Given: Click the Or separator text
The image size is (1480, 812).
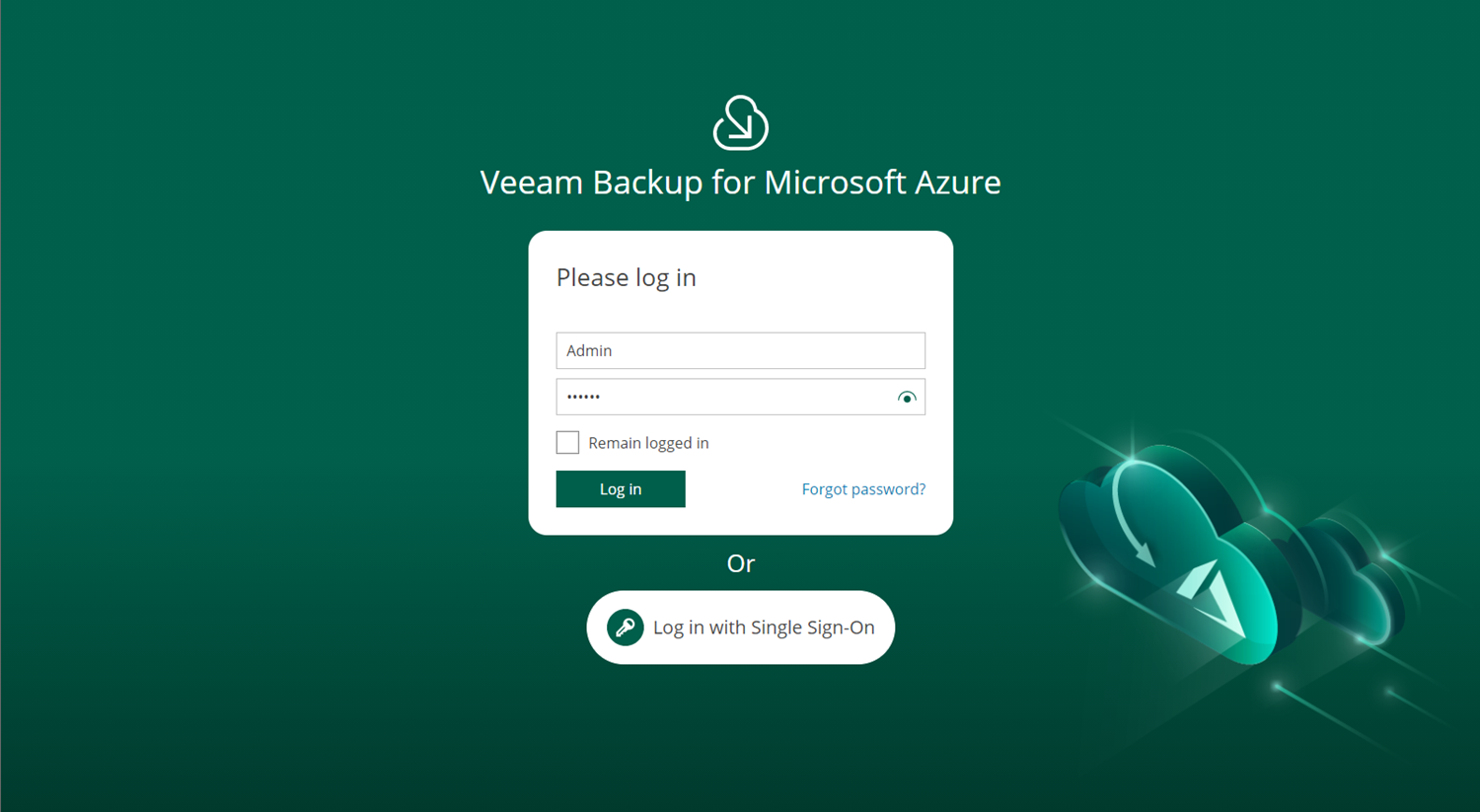Looking at the screenshot, I should coord(741,563).
